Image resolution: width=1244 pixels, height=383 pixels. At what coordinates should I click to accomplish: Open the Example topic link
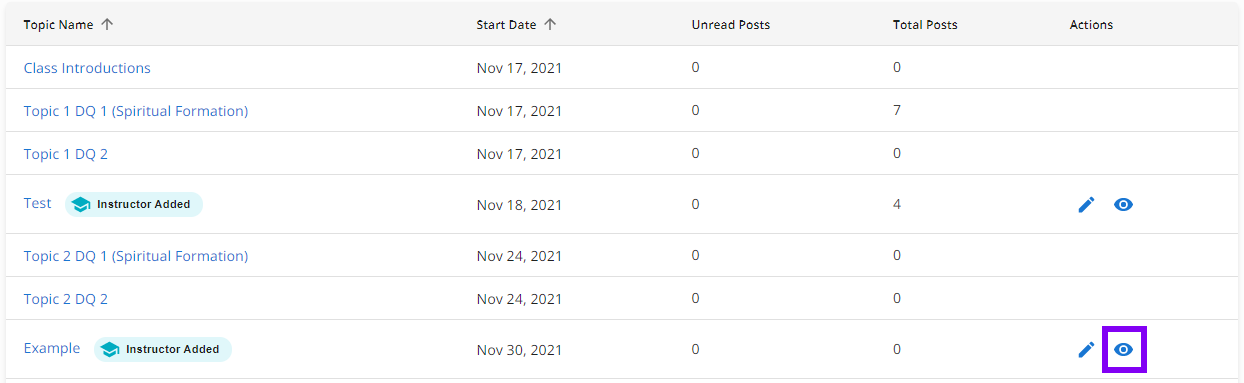[x=52, y=348]
